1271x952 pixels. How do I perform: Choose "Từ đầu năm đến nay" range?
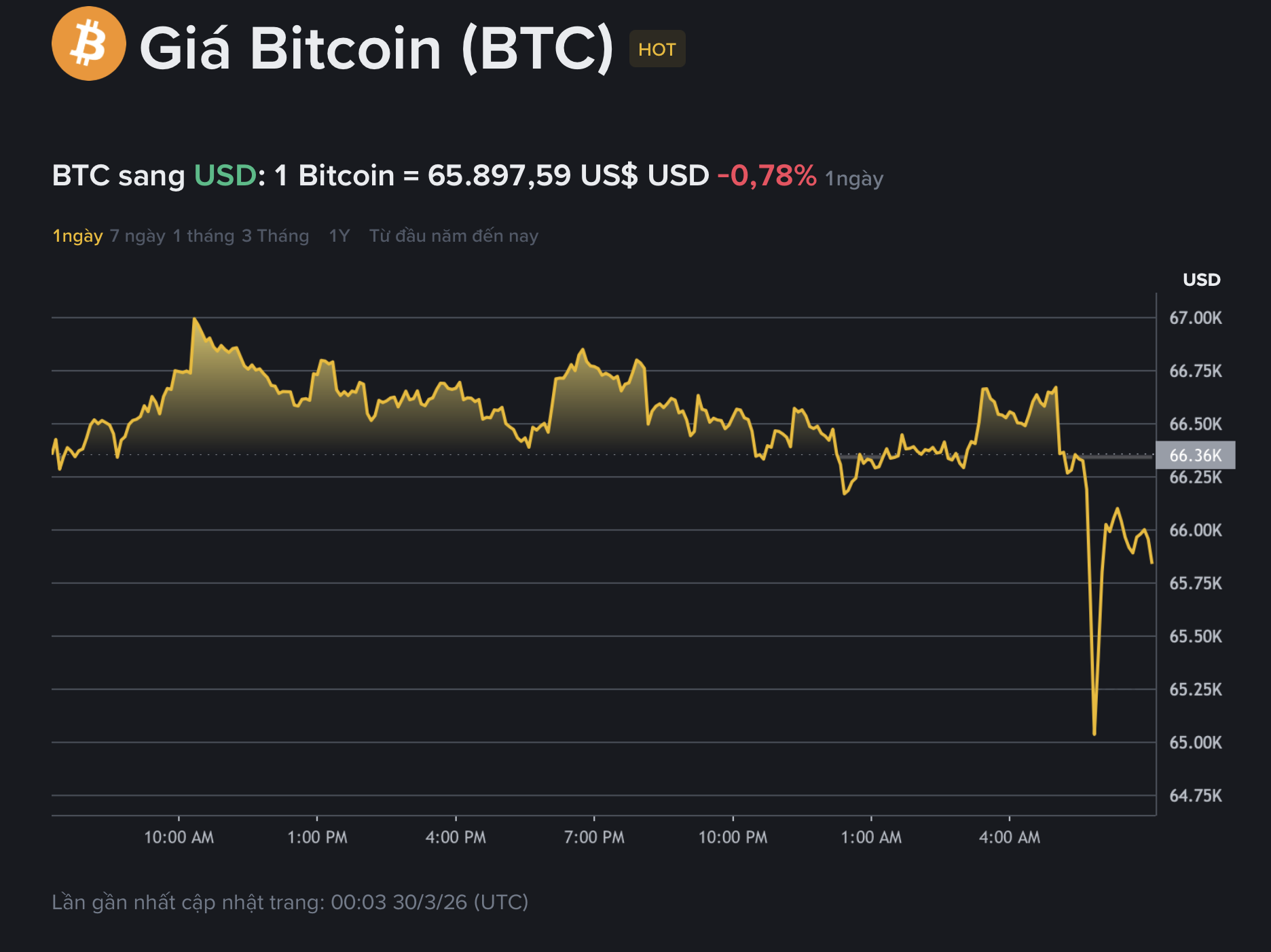[454, 236]
